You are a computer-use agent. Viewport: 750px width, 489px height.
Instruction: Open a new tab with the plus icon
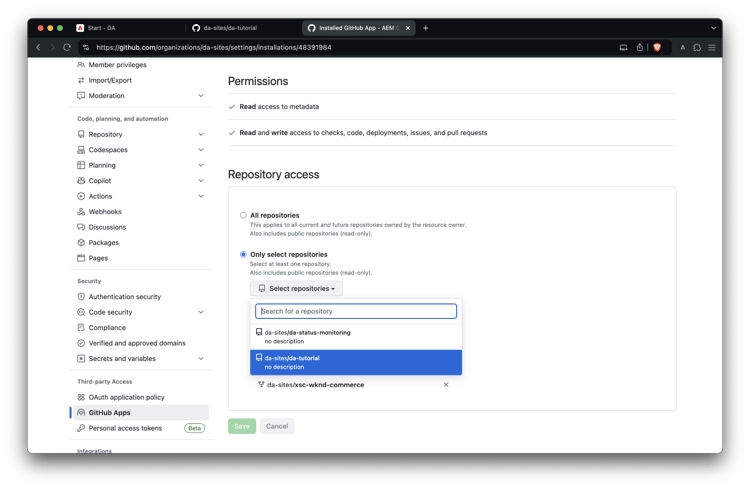click(425, 28)
